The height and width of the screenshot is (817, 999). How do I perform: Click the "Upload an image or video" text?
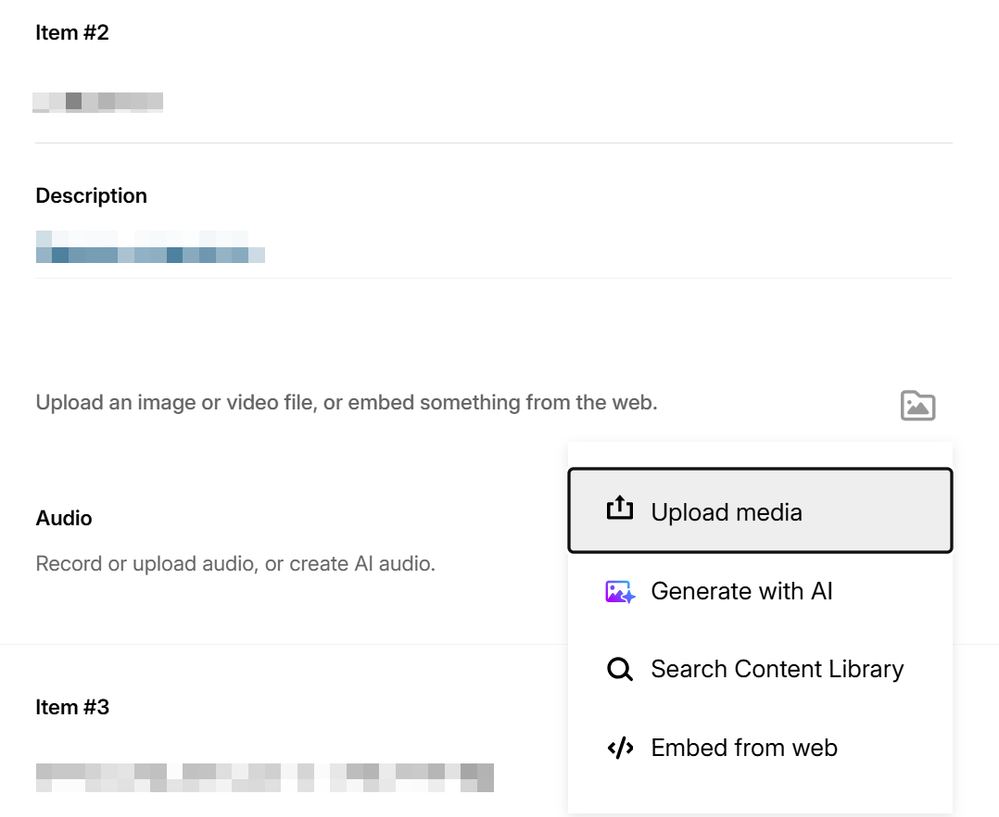tap(346, 403)
